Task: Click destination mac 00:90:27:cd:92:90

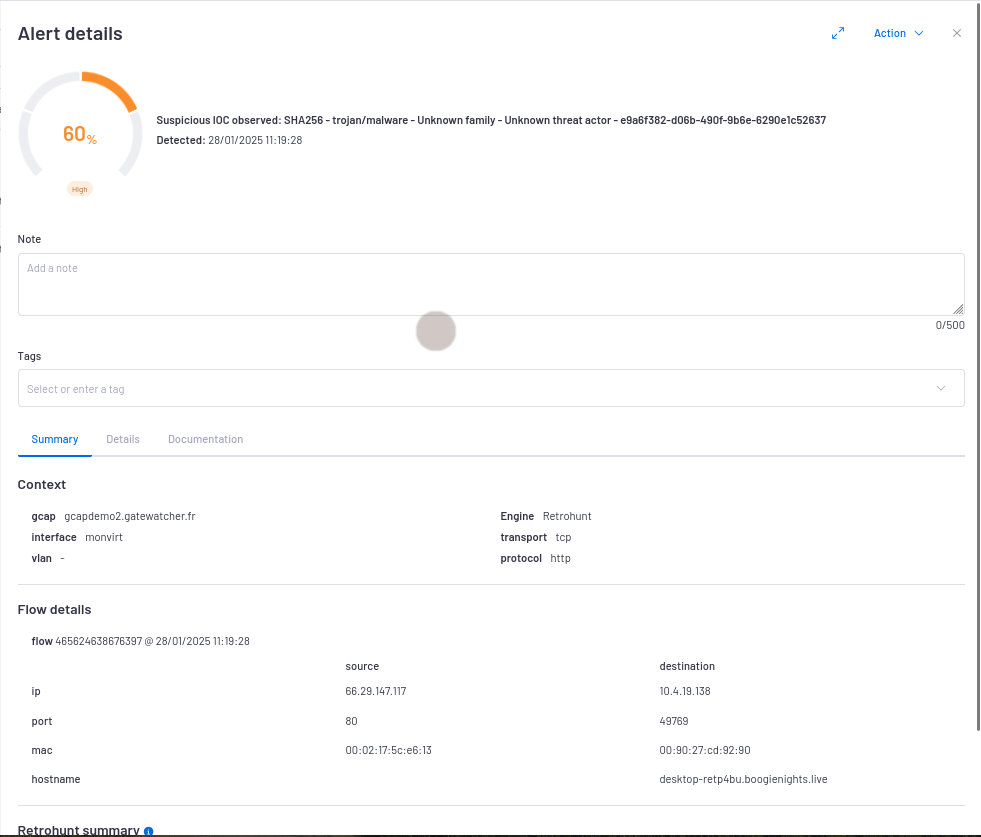Action: click(704, 750)
